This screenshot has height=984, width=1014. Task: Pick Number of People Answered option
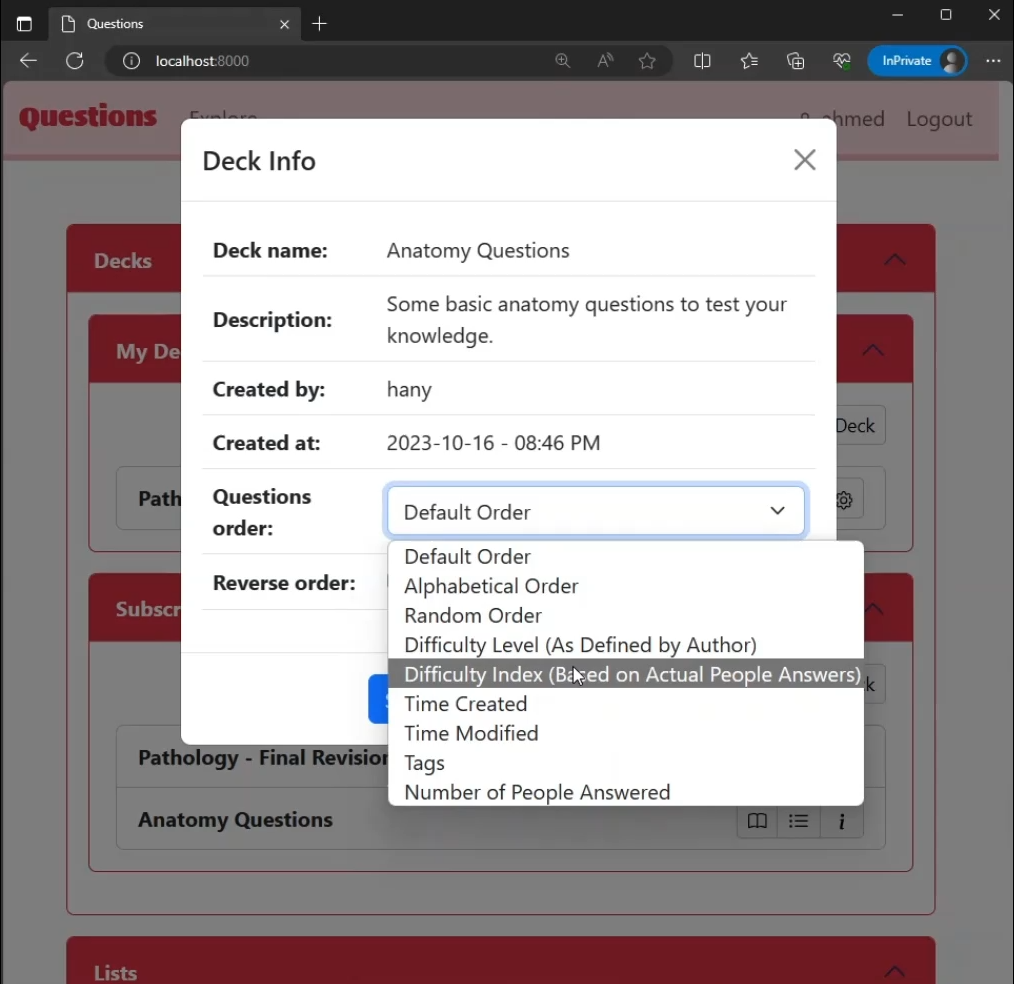[x=537, y=792]
